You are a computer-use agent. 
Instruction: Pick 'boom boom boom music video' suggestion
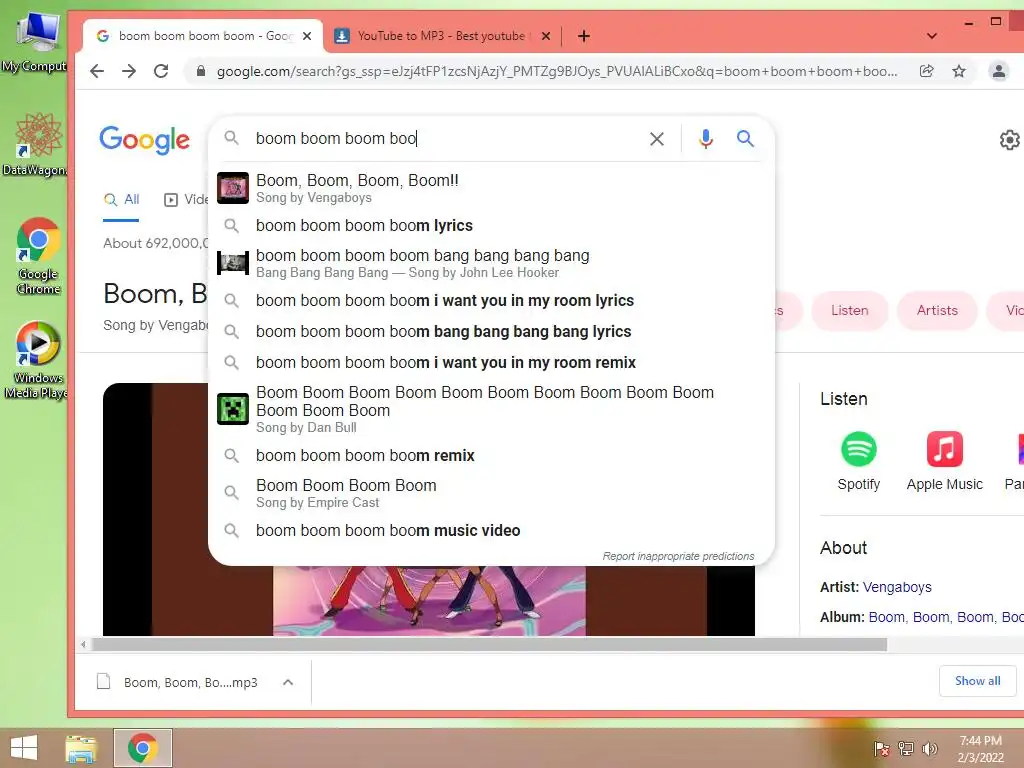coord(491,531)
